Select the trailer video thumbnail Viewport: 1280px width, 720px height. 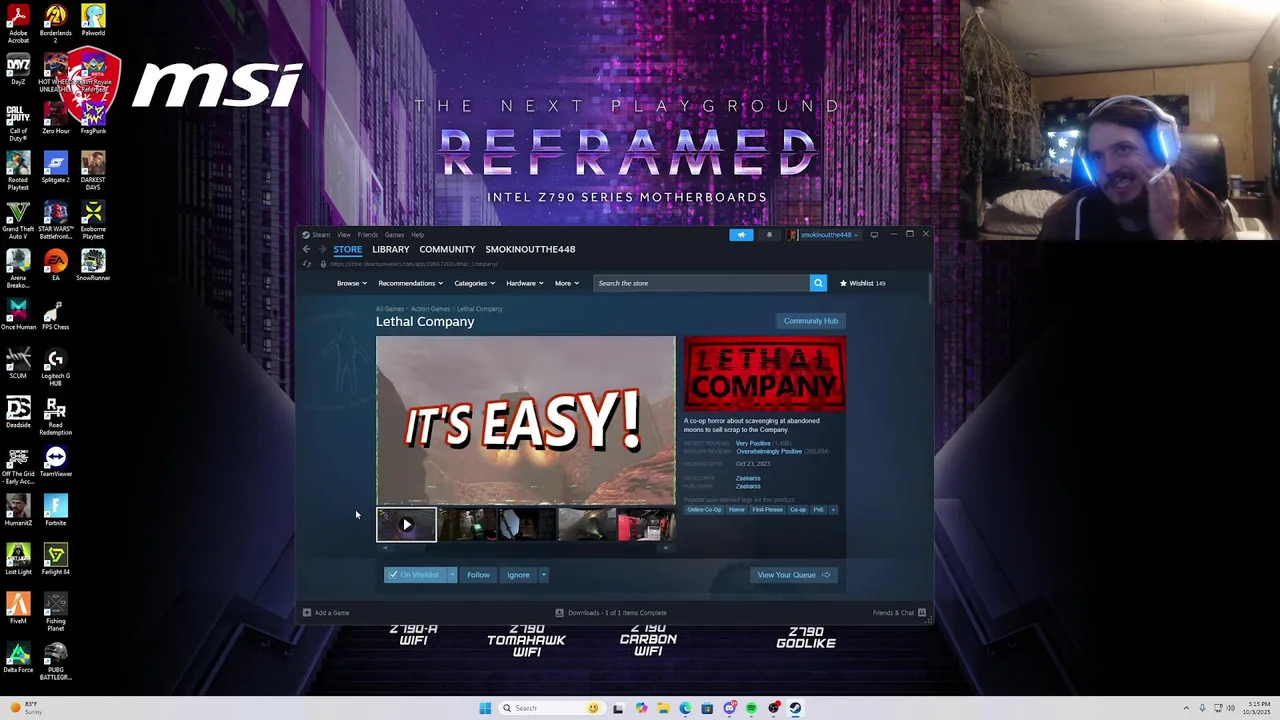click(406, 524)
